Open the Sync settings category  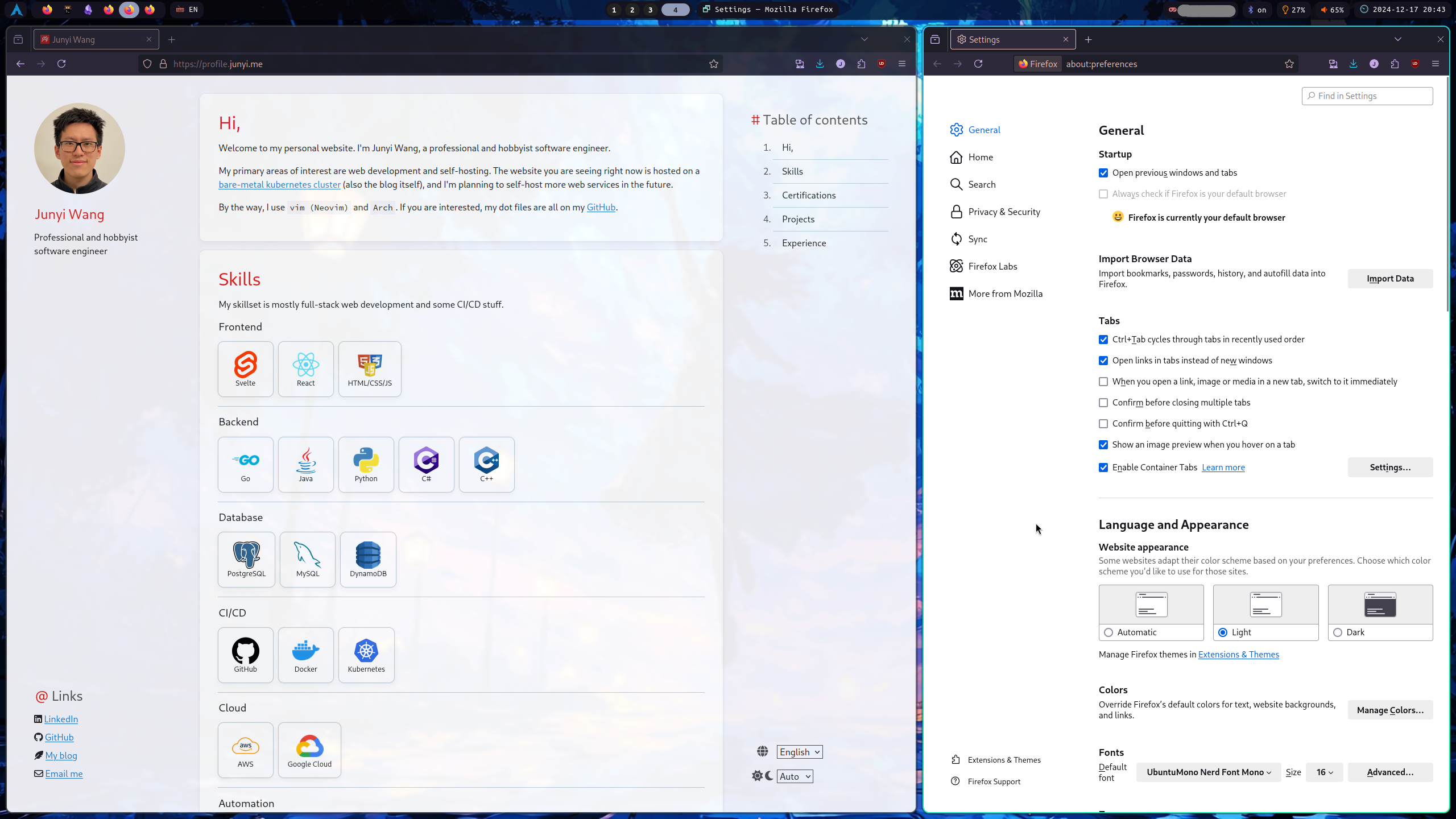click(x=969, y=239)
